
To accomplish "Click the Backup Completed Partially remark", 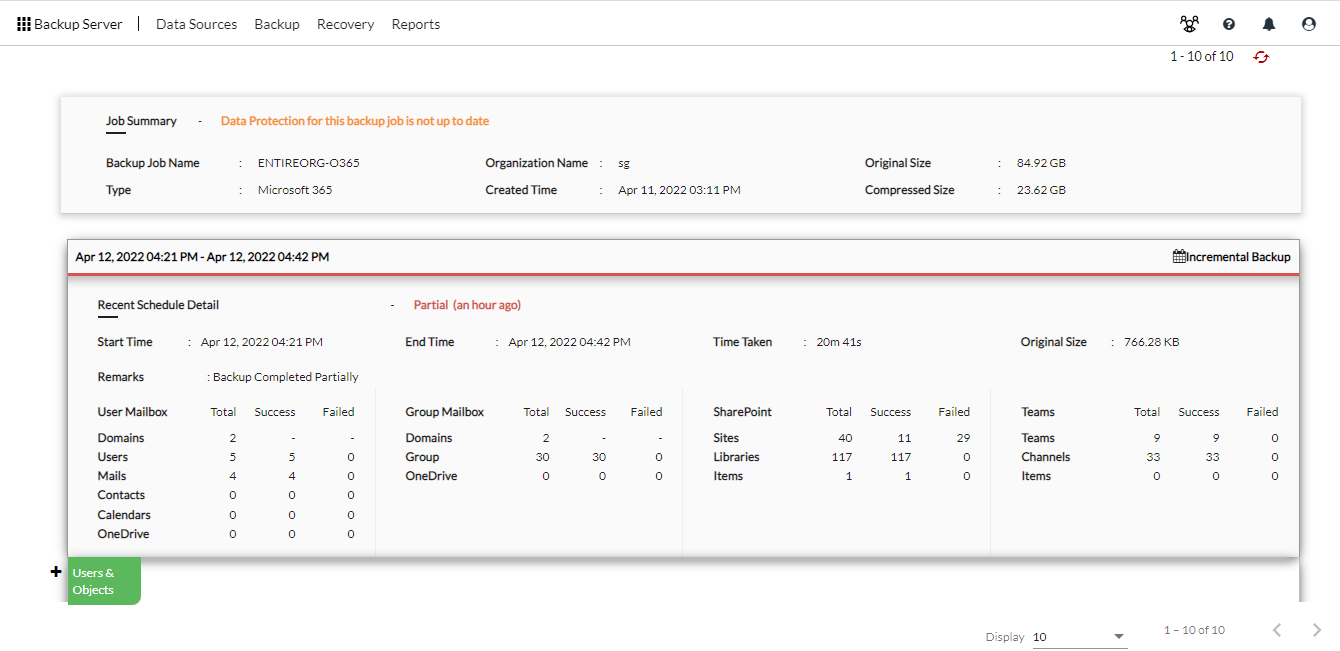I will (x=286, y=377).
